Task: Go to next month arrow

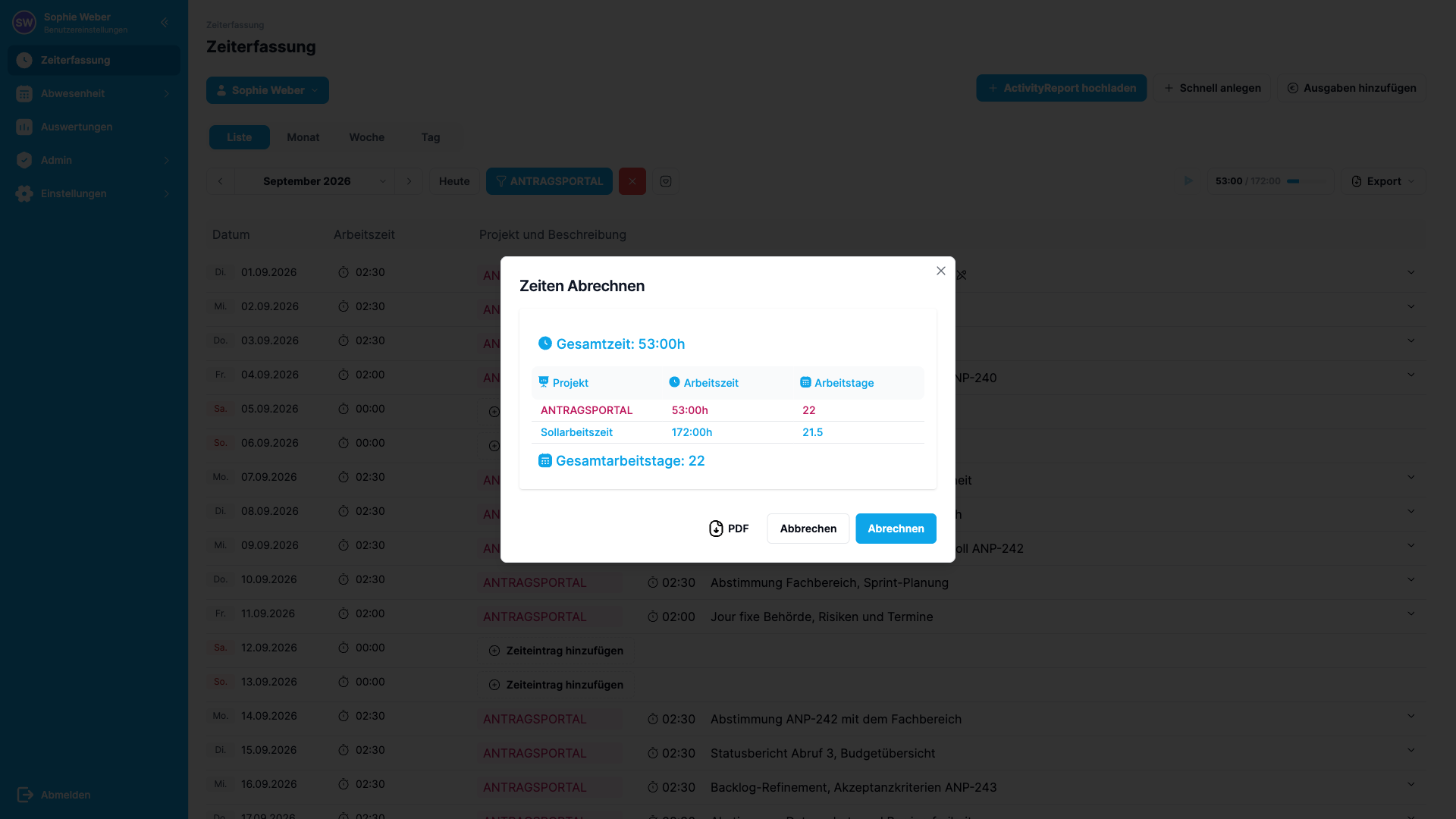Action: 409,181
